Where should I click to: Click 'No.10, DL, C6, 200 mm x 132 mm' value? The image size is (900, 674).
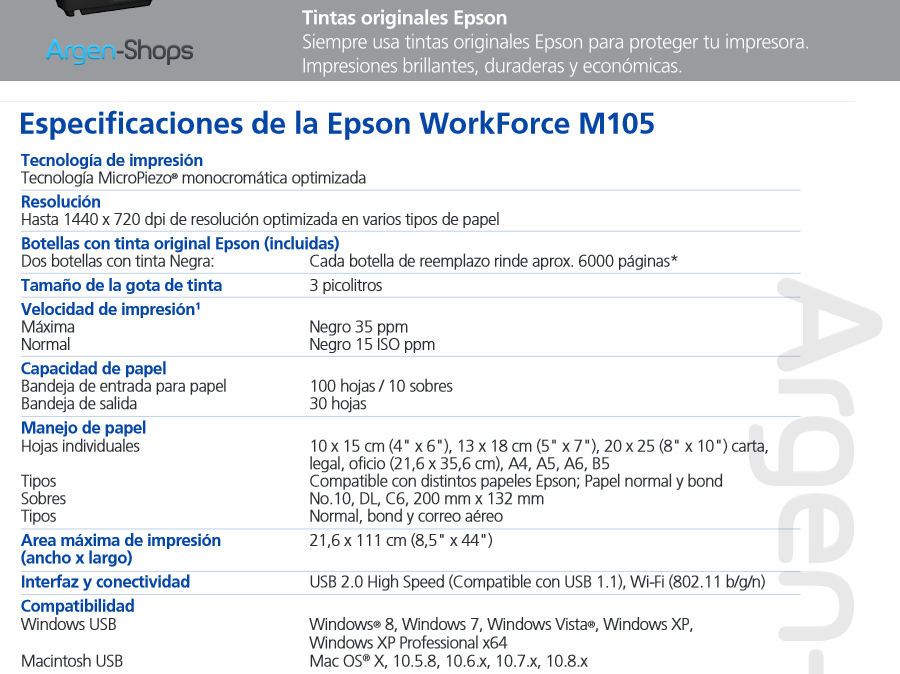tap(426, 499)
